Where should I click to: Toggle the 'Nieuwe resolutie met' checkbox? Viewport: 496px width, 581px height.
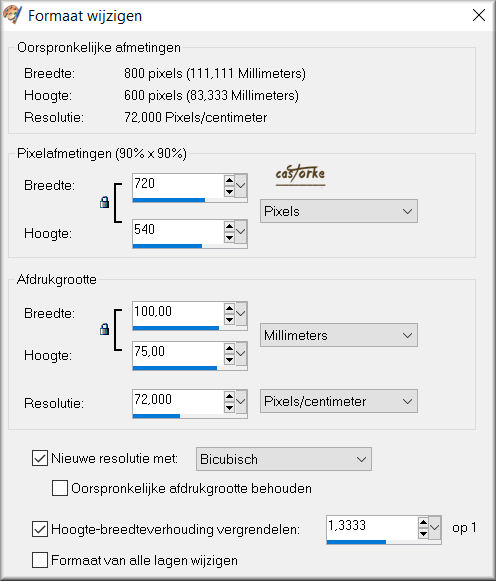pos(40,458)
